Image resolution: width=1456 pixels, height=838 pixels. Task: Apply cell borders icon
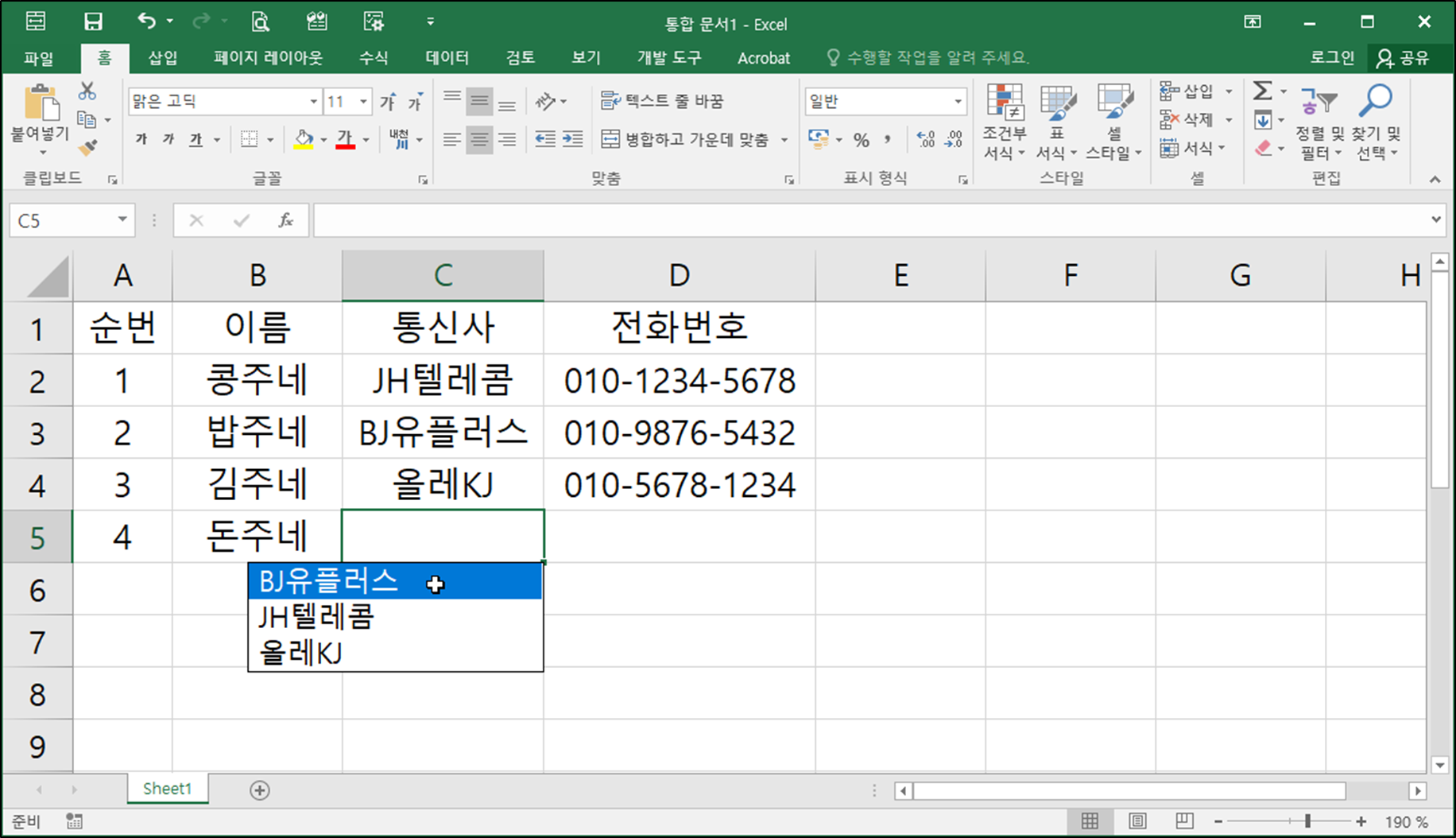point(250,140)
